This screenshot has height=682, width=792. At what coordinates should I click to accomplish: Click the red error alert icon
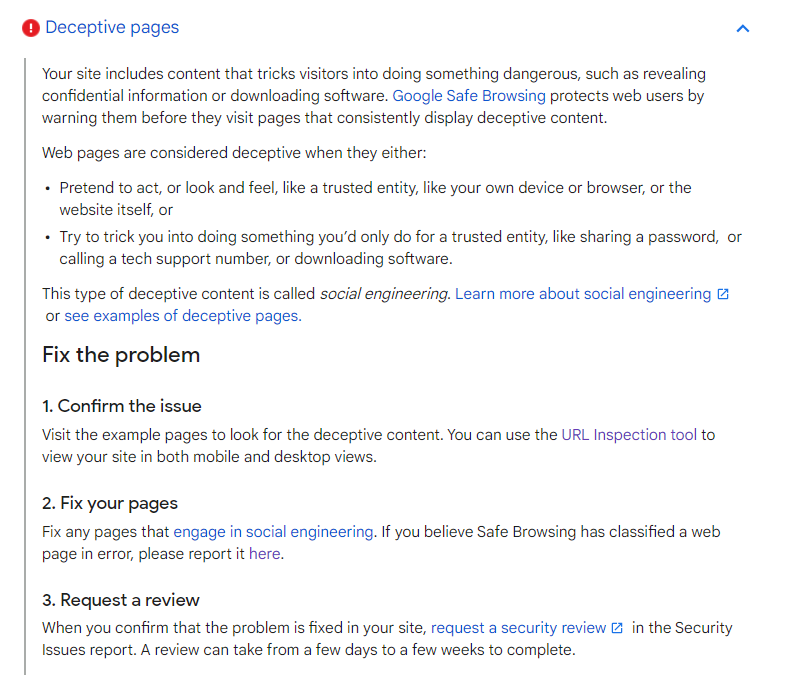(x=31, y=28)
